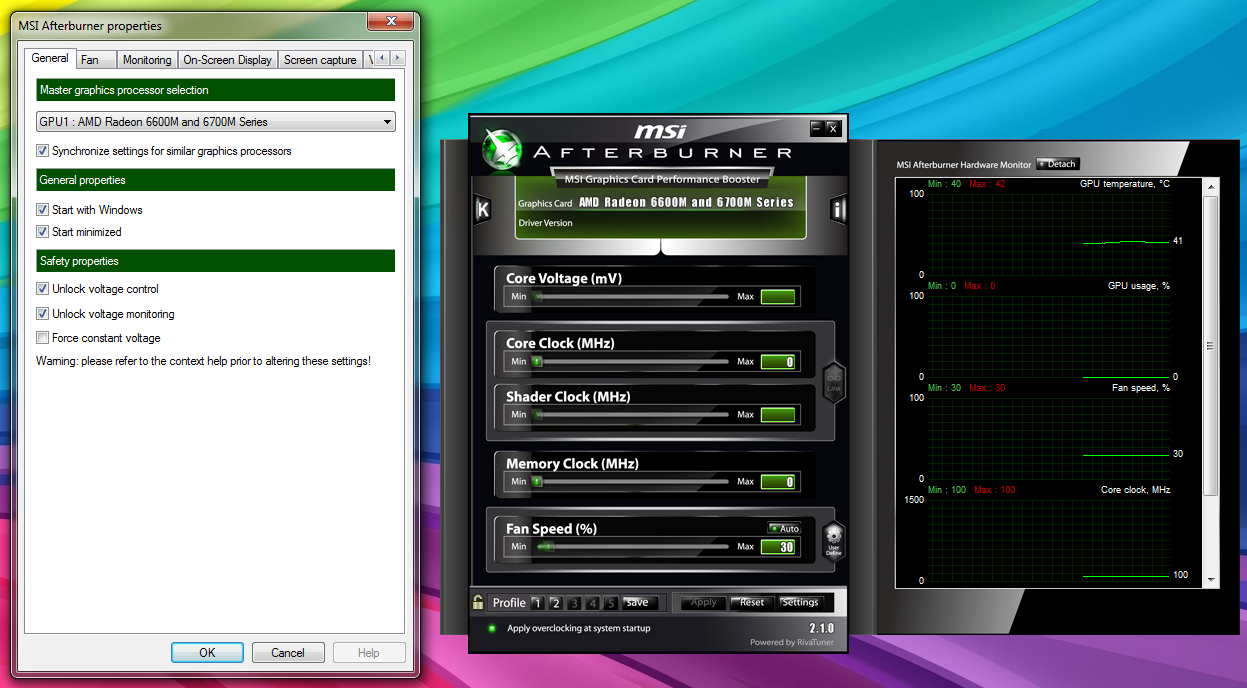
Task: Load profile slot 2
Action: click(555, 603)
